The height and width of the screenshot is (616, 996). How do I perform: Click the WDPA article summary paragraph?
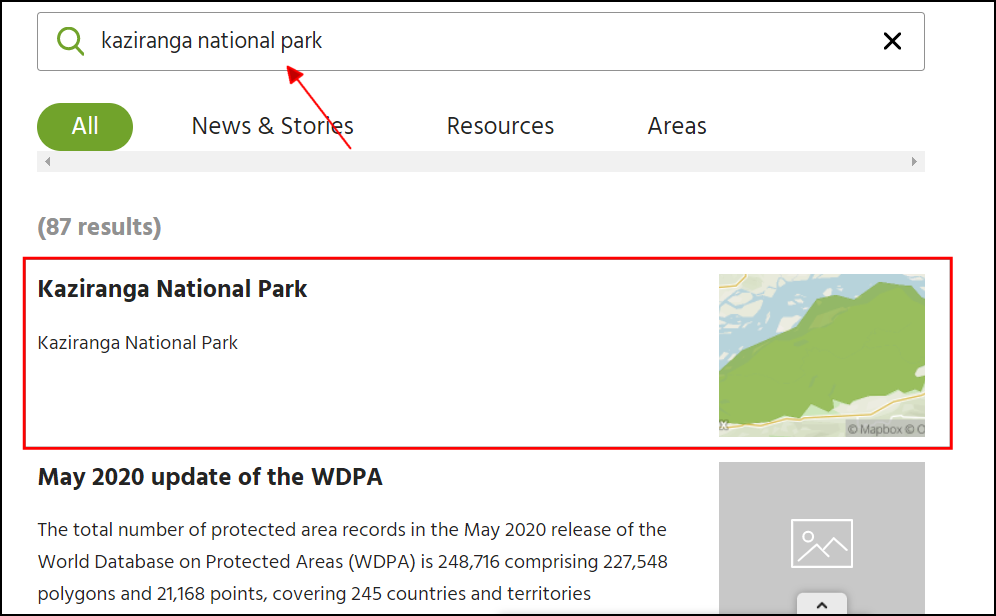pyautogui.click(x=352, y=561)
